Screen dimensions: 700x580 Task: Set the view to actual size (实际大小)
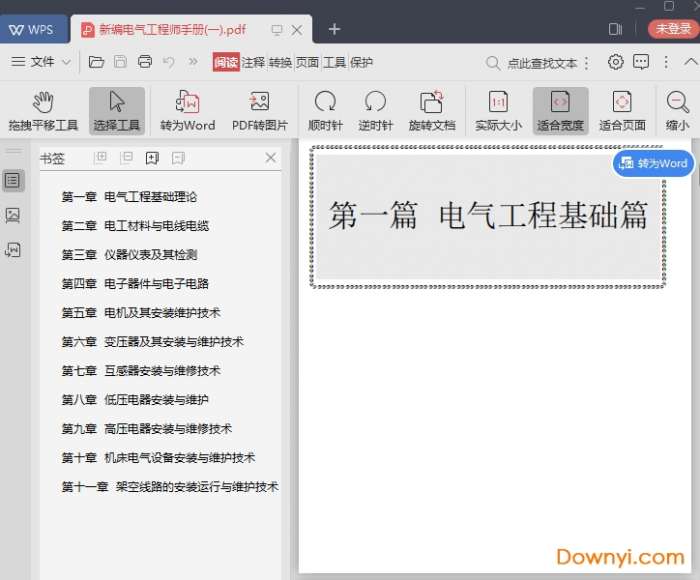[x=498, y=111]
